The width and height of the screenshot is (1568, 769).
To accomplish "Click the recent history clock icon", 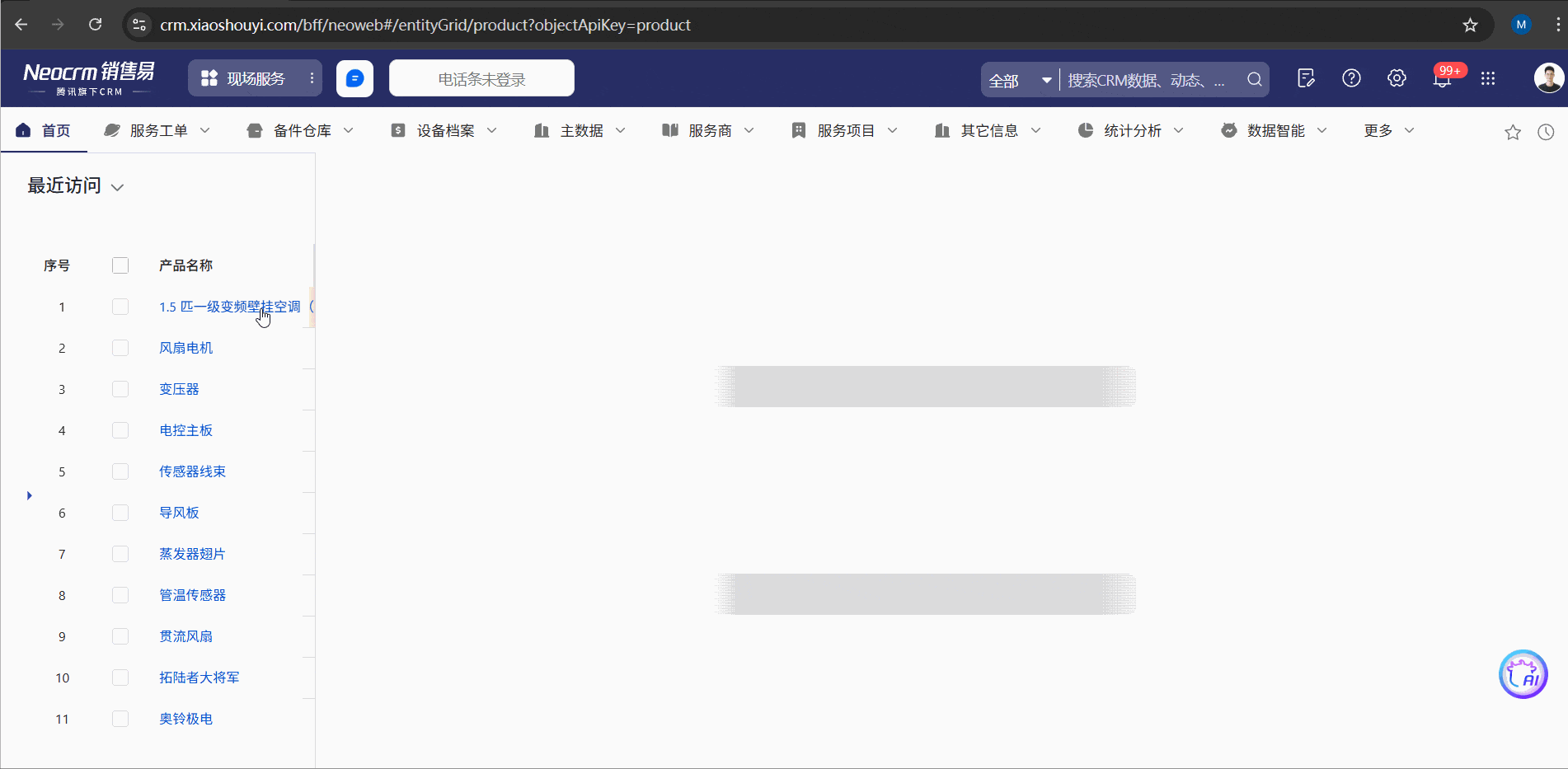I will [1546, 132].
